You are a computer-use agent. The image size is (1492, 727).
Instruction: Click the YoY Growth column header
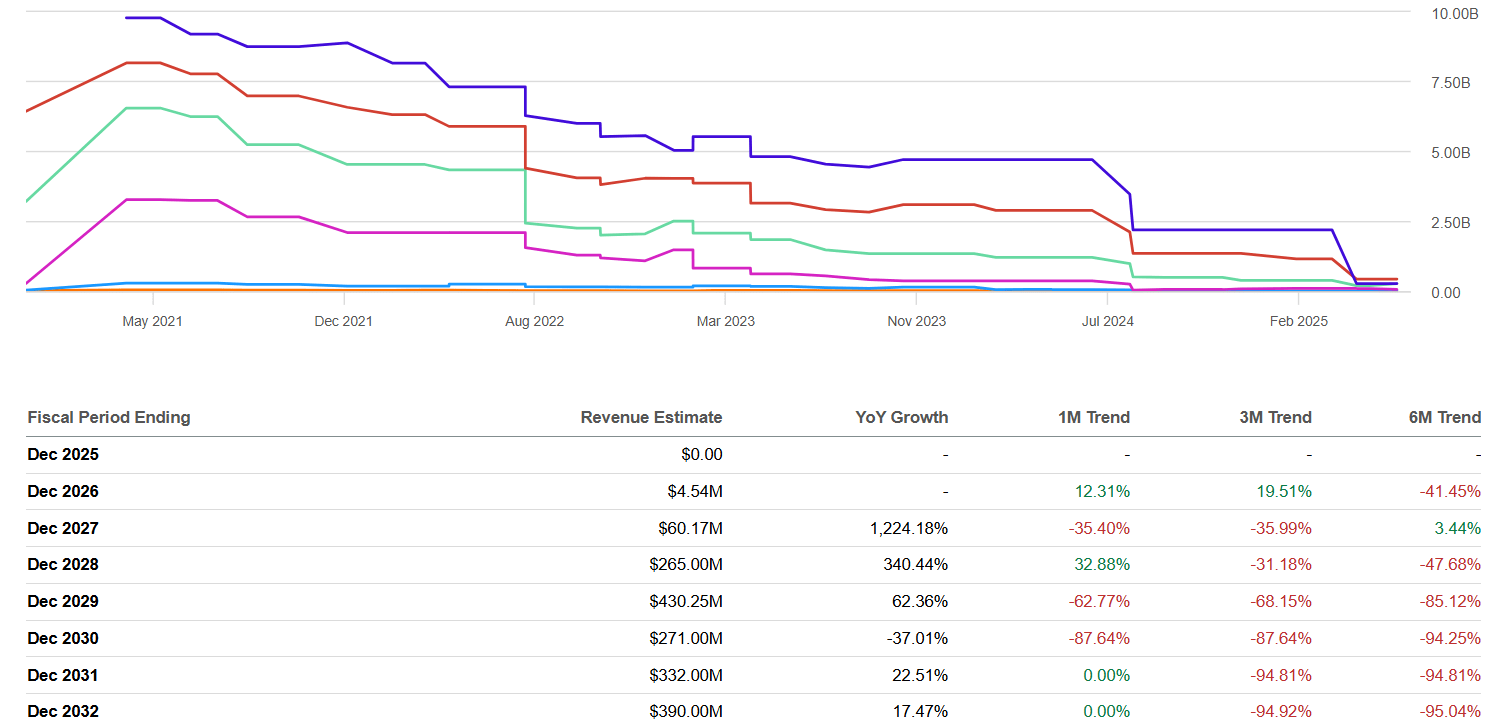pyautogui.click(x=901, y=417)
